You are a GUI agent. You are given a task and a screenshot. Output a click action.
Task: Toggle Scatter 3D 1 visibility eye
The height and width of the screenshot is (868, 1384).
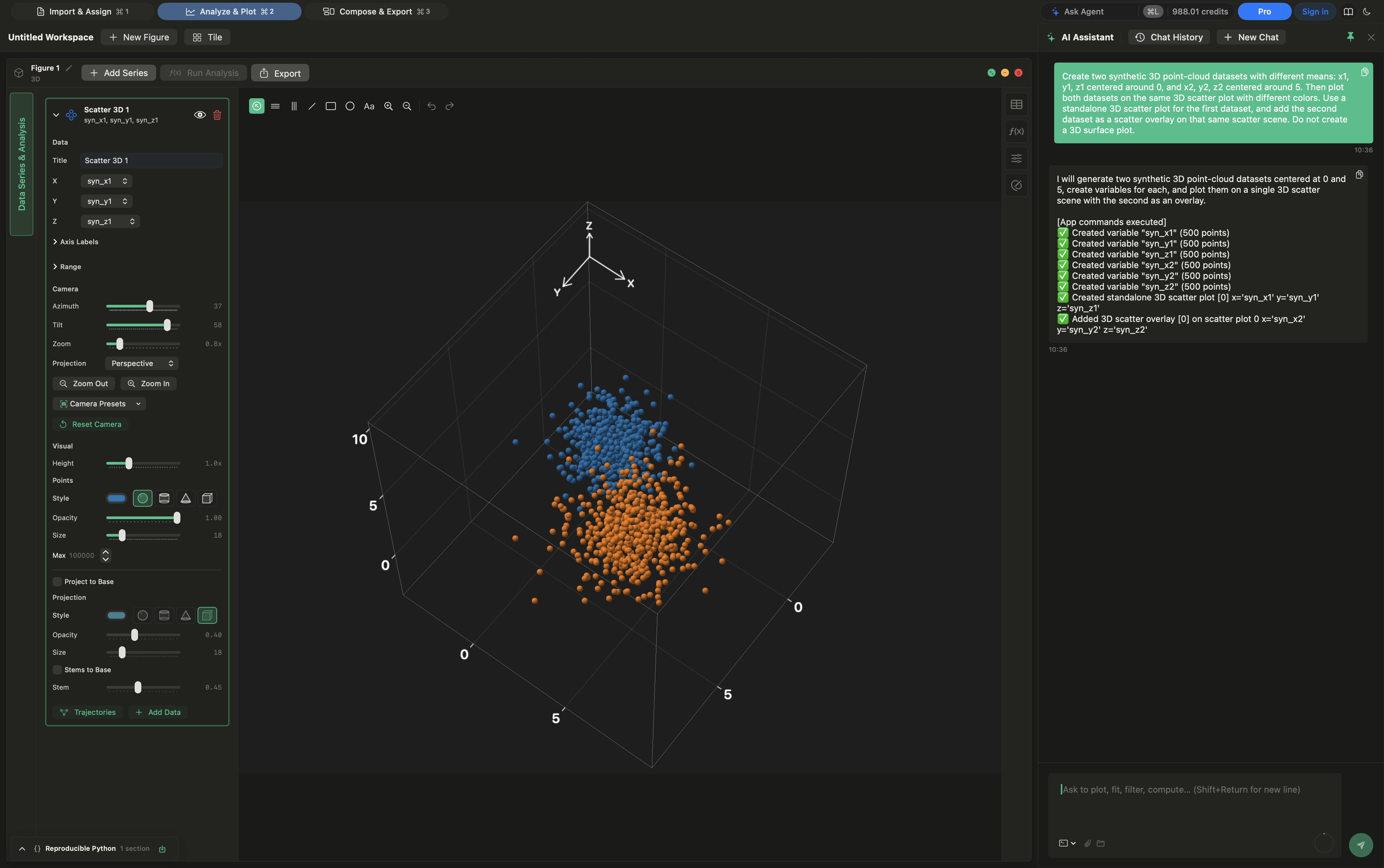pyautogui.click(x=200, y=115)
